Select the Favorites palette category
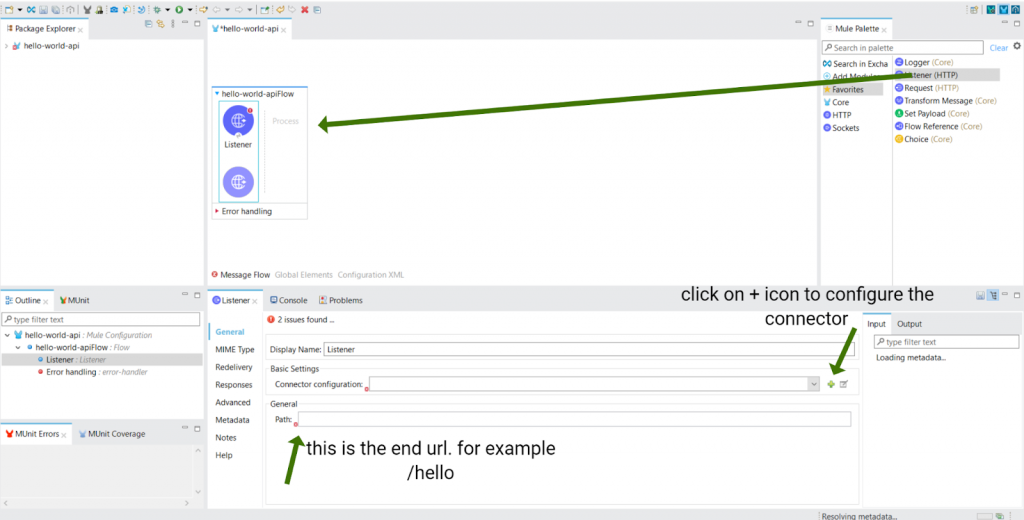 (853, 89)
